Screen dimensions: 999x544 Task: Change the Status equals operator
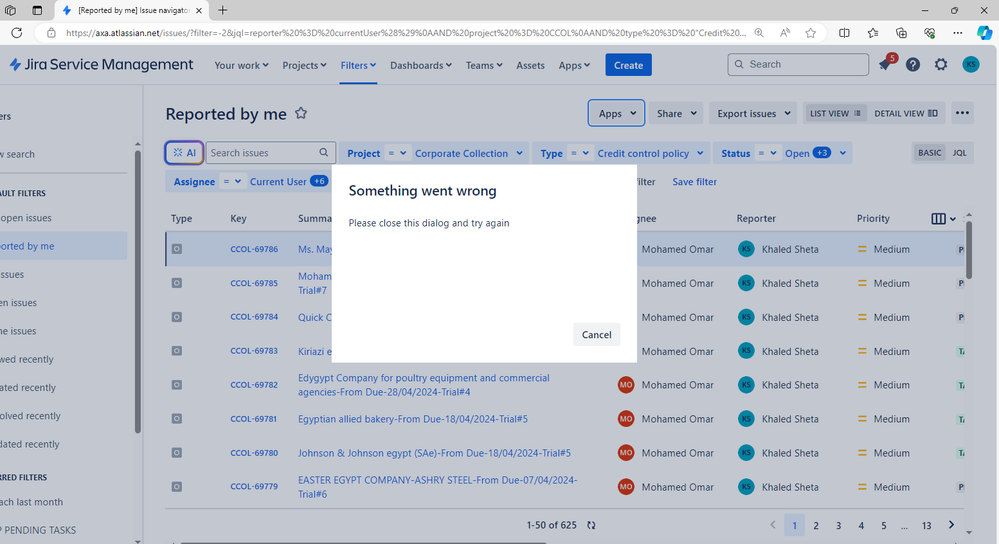767,154
